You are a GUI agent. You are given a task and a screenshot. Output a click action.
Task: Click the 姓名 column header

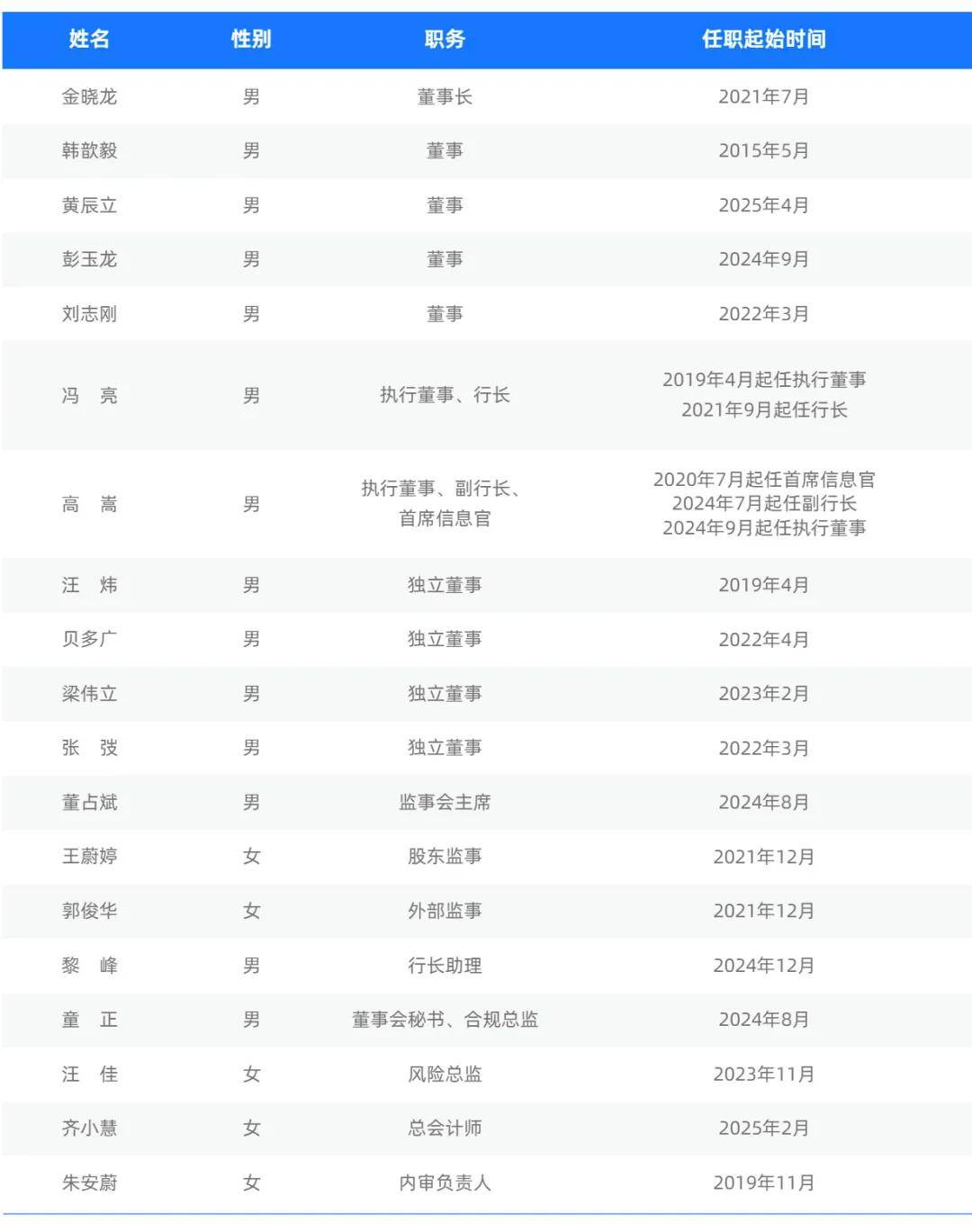click(x=89, y=39)
